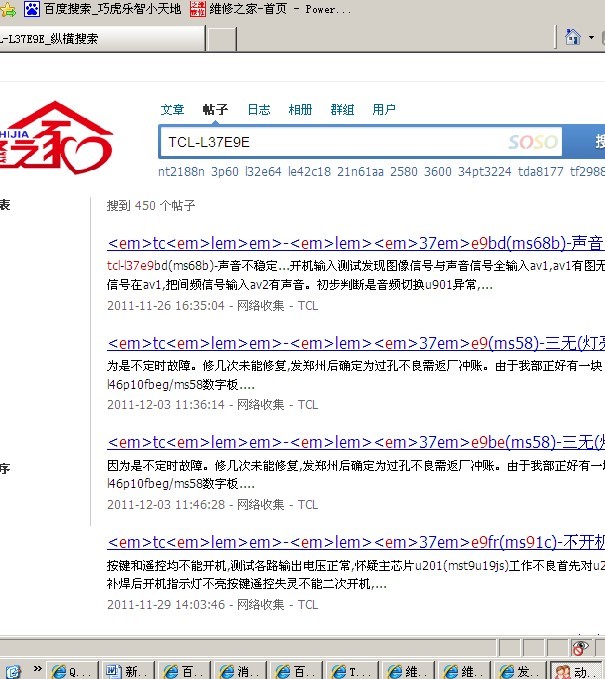
Task: Click the quick launch show desktop icon
Action: click(x=13, y=672)
